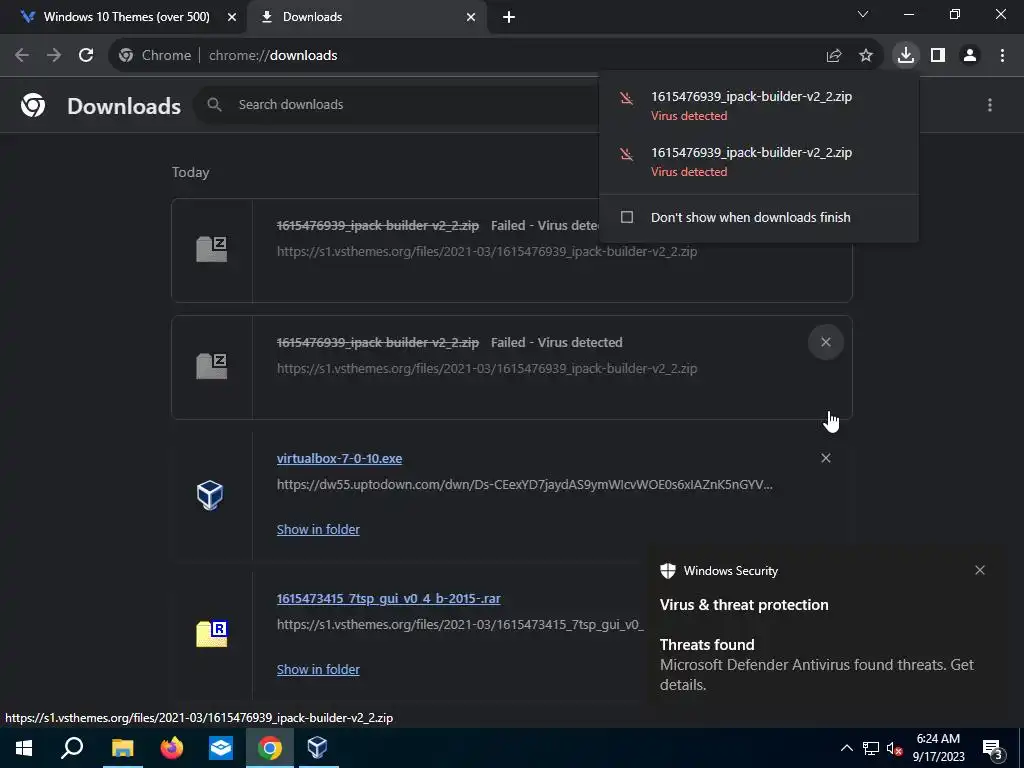This screenshot has height=768, width=1024.
Task: Click the Chrome back arrow
Action: click(x=22, y=56)
